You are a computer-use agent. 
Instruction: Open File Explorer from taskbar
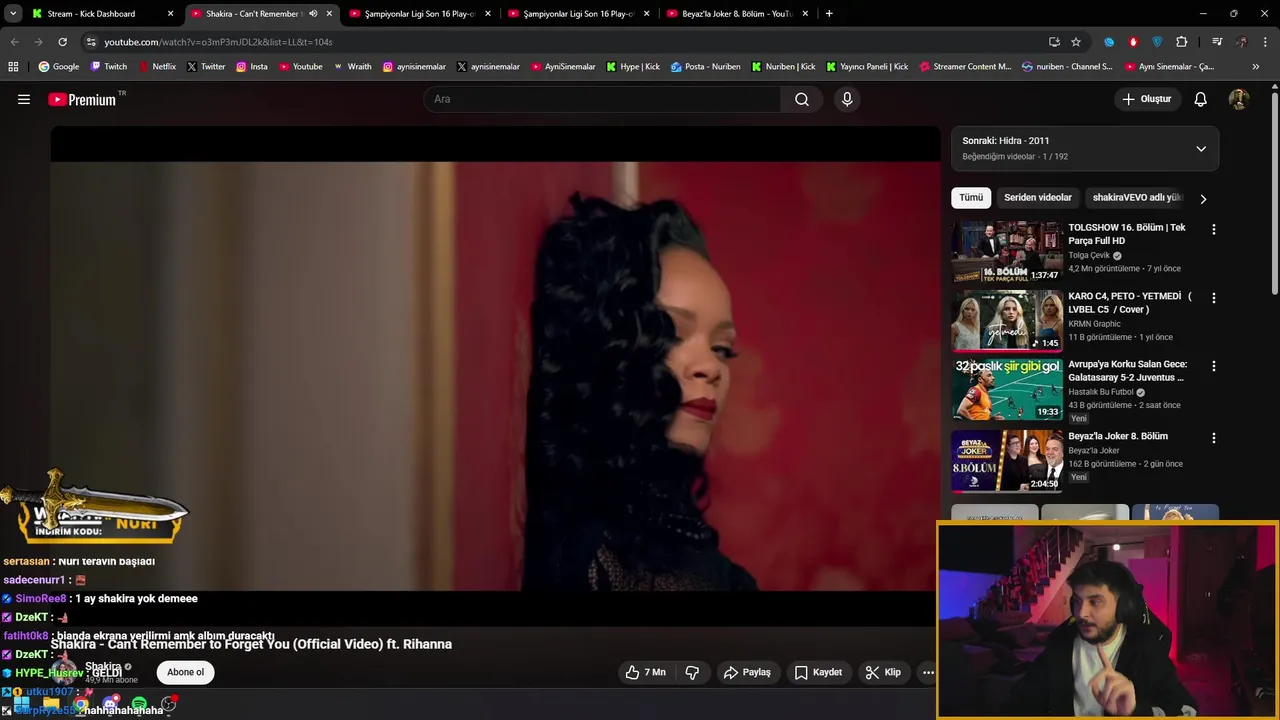click(51, 704)
